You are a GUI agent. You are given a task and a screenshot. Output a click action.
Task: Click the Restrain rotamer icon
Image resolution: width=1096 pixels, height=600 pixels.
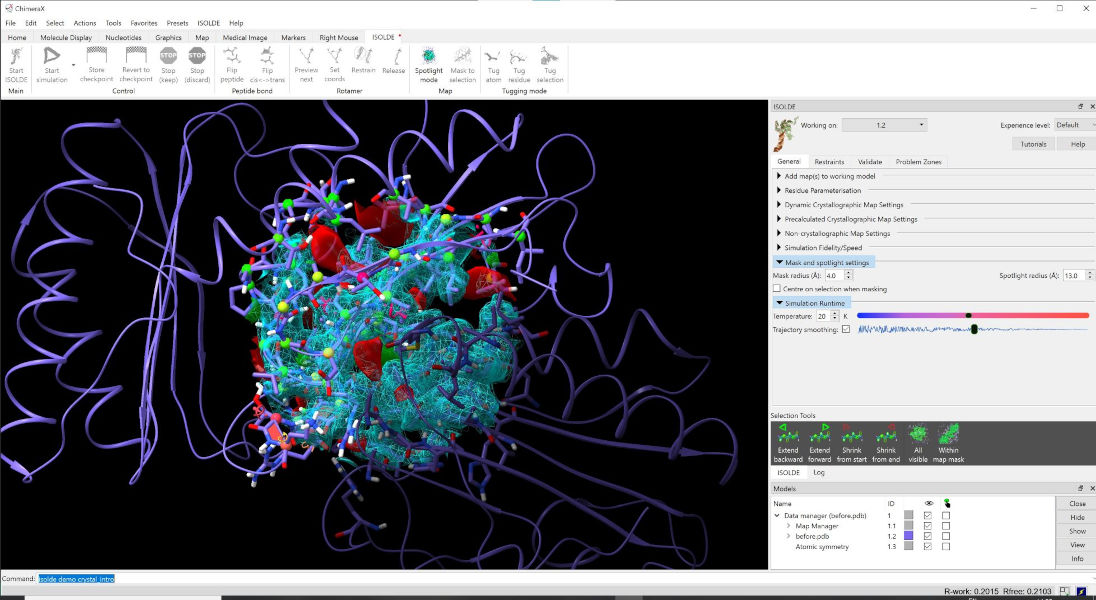tap(363, 55)
